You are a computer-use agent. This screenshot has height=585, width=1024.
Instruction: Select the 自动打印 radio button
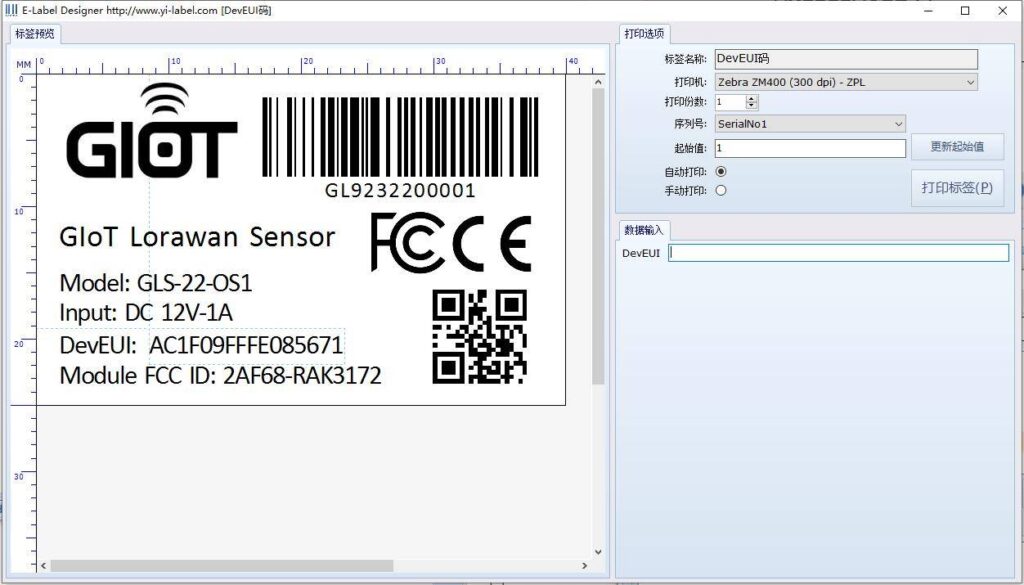pos(721,172)
